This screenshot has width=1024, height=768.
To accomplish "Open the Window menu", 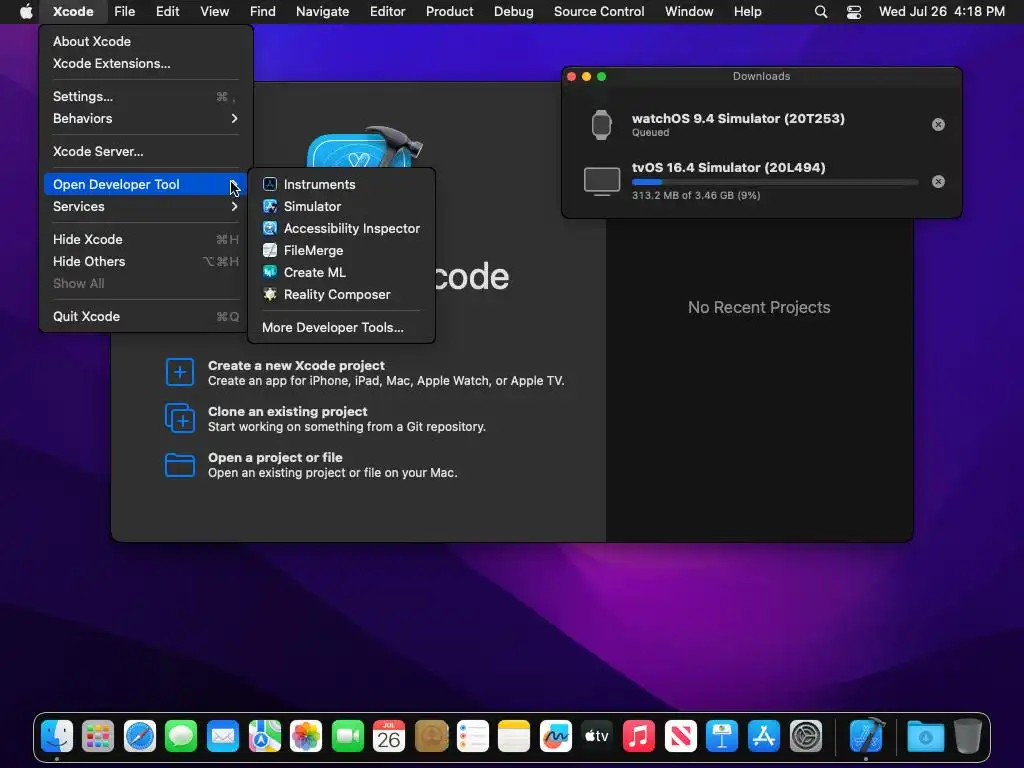I will 689,12.
